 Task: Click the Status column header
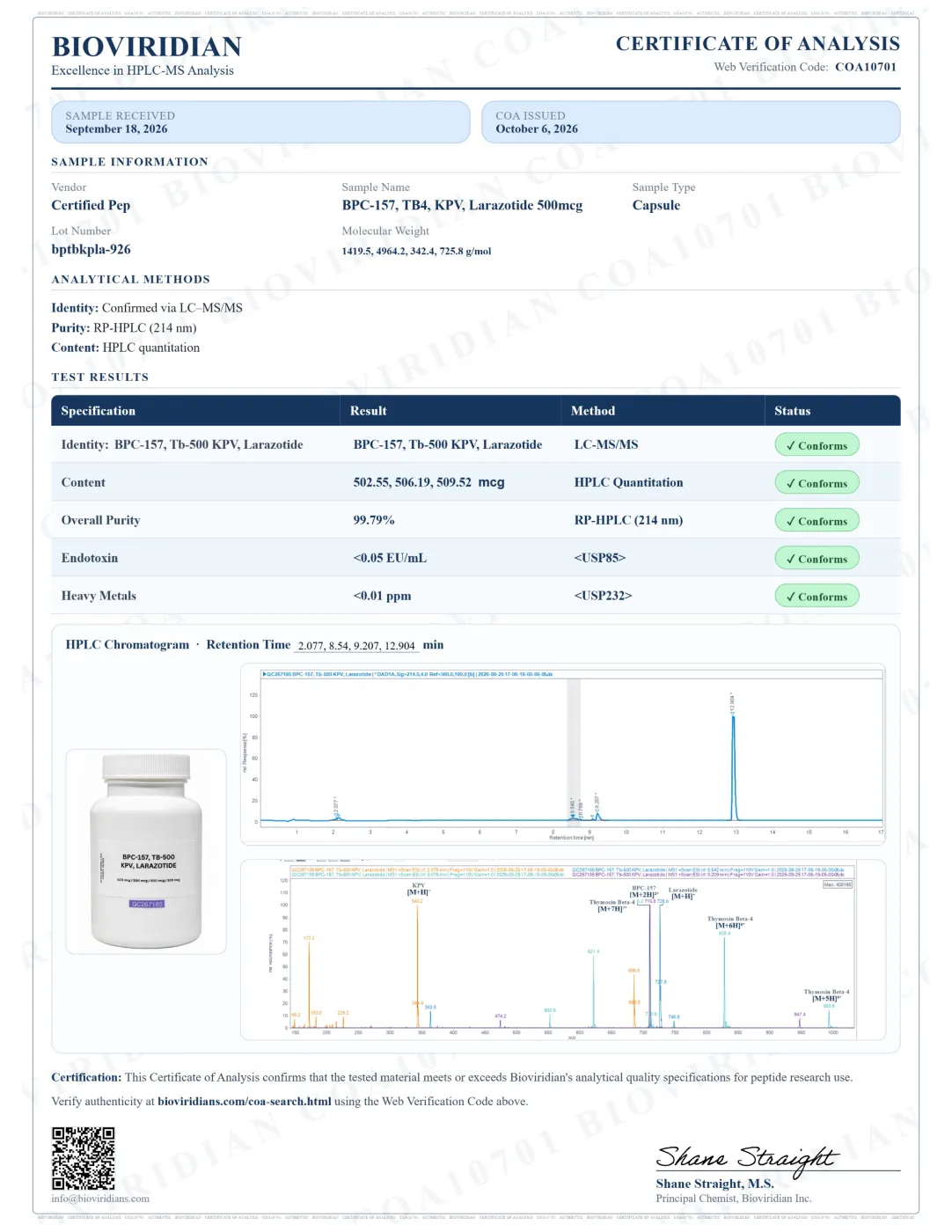[793, 411]
